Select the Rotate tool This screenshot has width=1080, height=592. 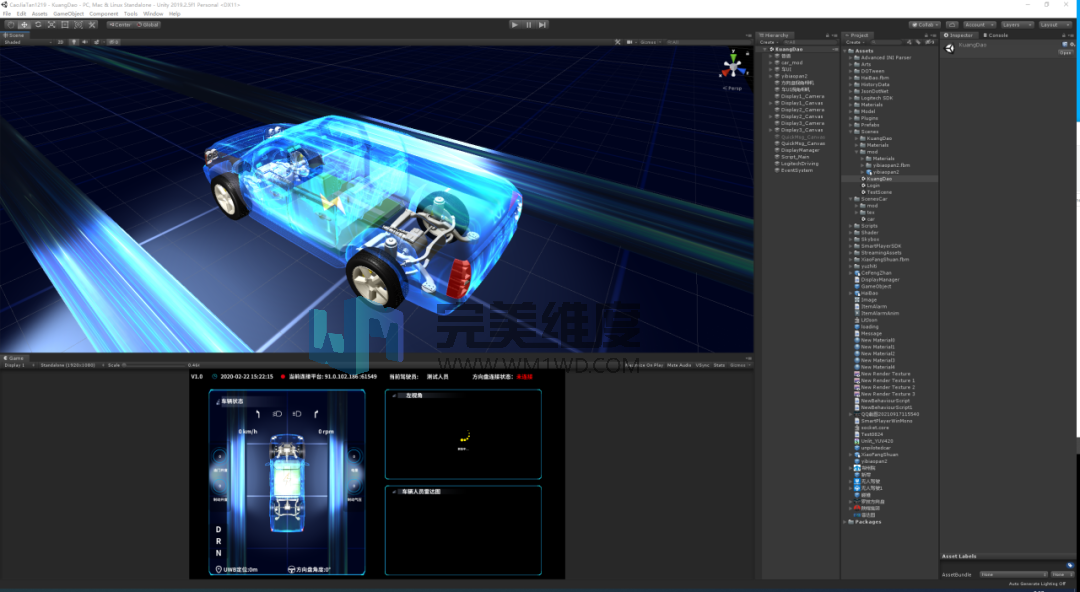click(x=38, y=25)
